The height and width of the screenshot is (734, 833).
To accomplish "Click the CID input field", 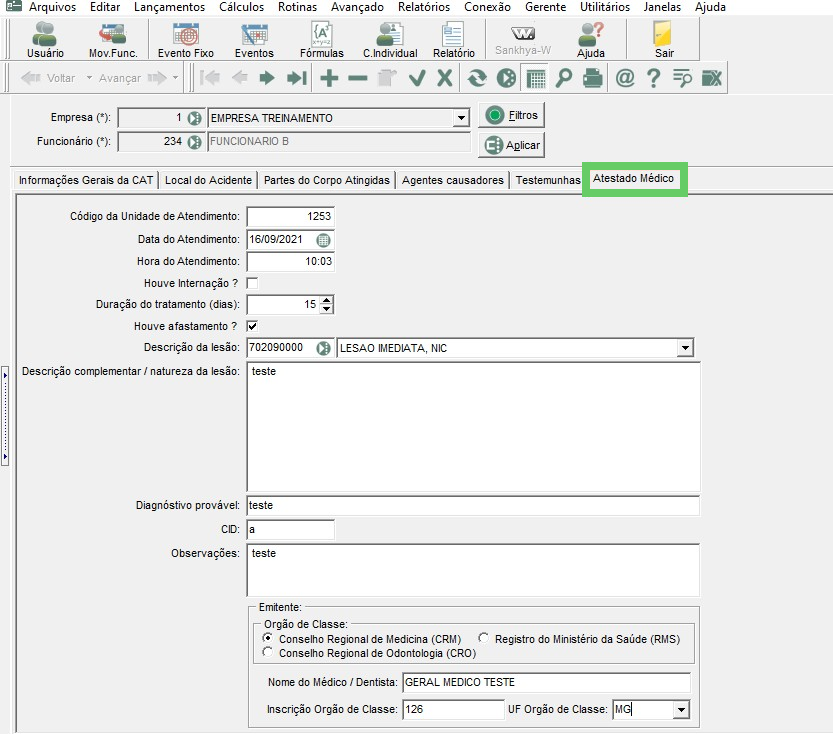I will click(291, 530).
